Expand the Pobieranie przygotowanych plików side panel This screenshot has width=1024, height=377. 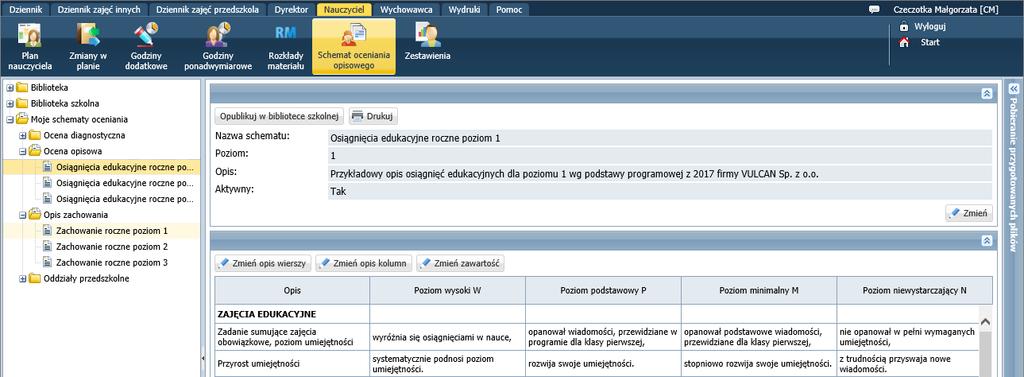1014,88
